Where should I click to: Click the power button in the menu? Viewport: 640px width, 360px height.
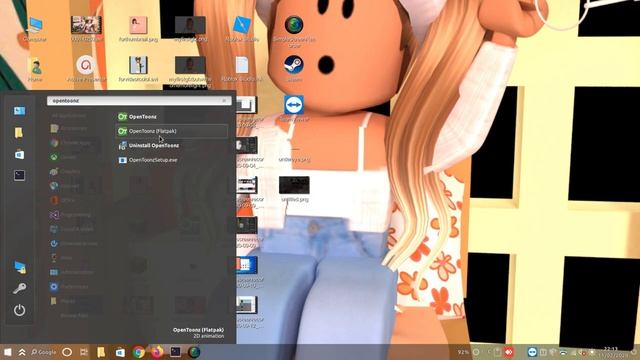pos(20,310)
